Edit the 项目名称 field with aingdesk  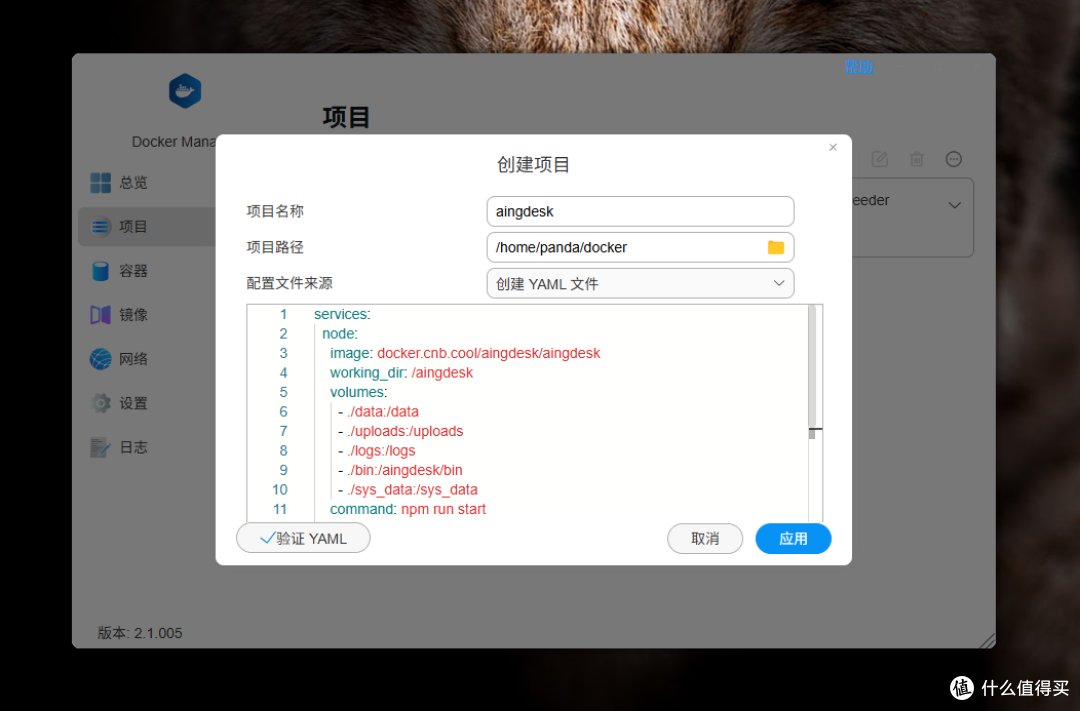tap(640, 212)
